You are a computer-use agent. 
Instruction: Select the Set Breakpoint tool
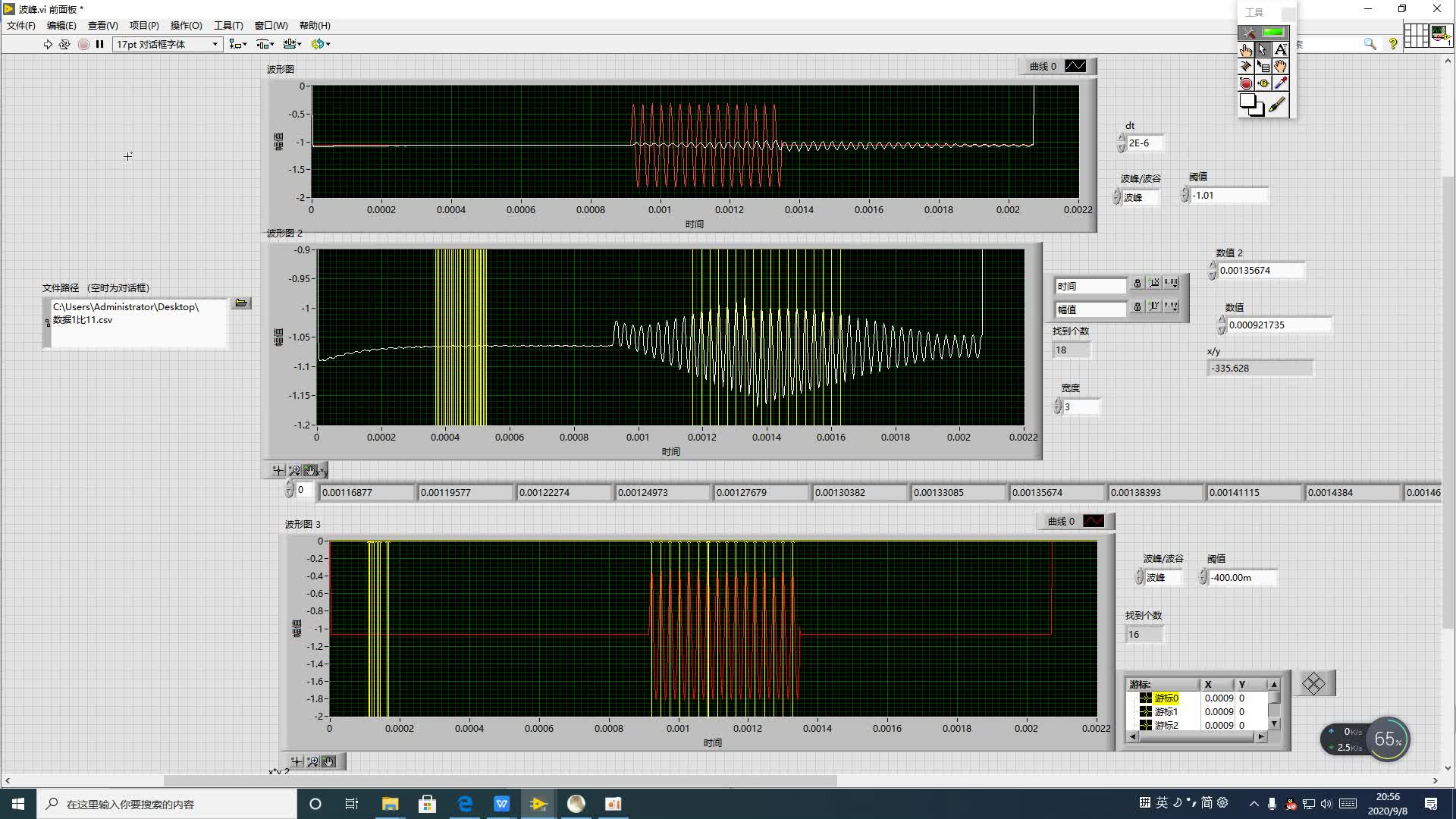click(x=1246, y=83)
